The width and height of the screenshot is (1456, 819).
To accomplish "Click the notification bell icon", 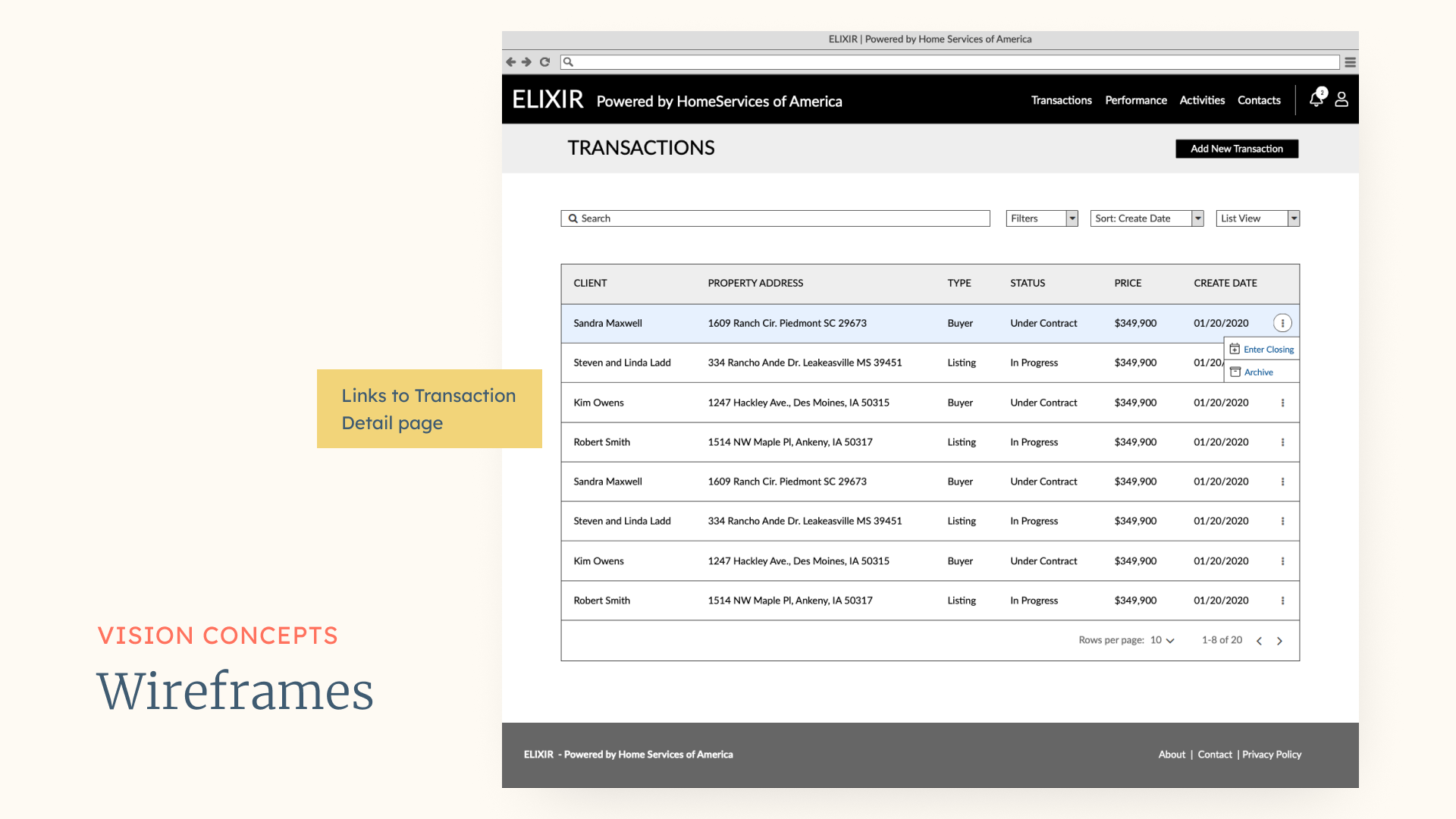I will (1316, 99).
